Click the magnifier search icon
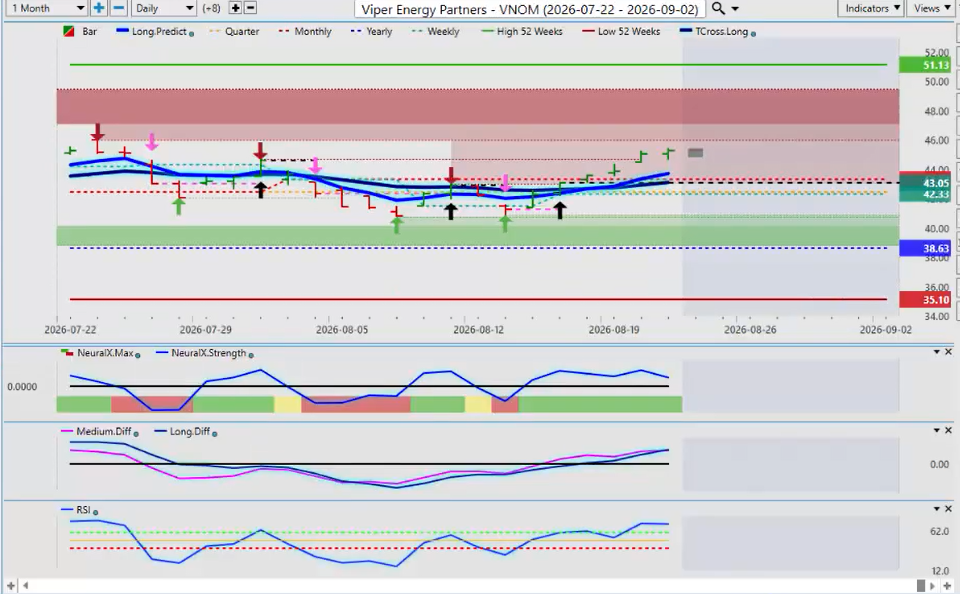 [x=718, y=8]
